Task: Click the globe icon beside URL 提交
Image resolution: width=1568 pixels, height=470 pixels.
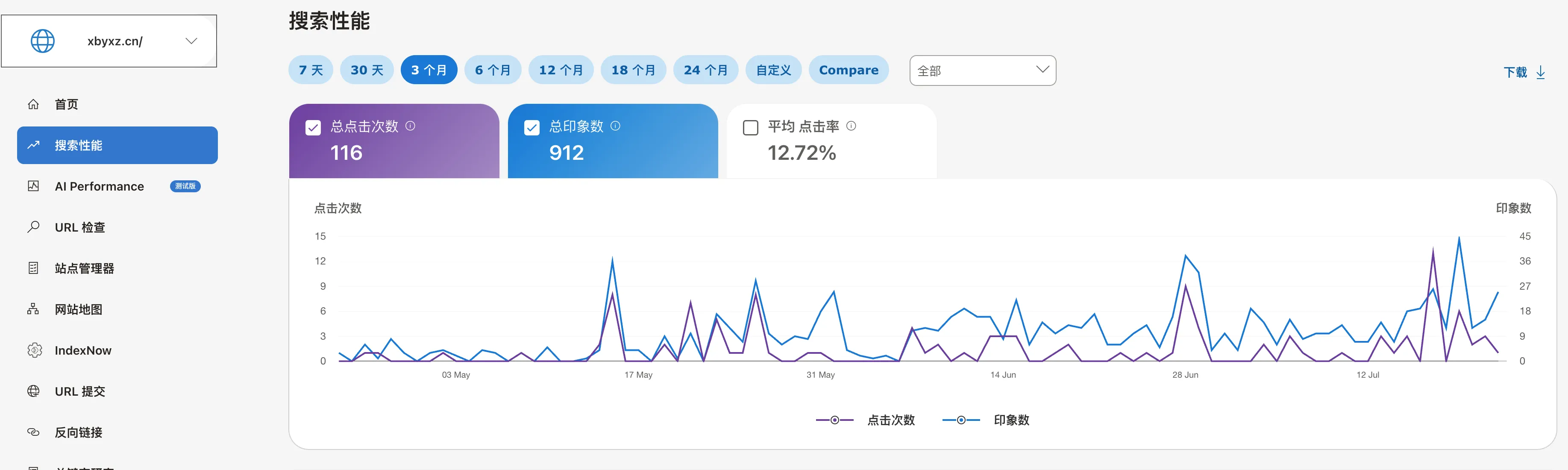Action: (x=33, y=391)
